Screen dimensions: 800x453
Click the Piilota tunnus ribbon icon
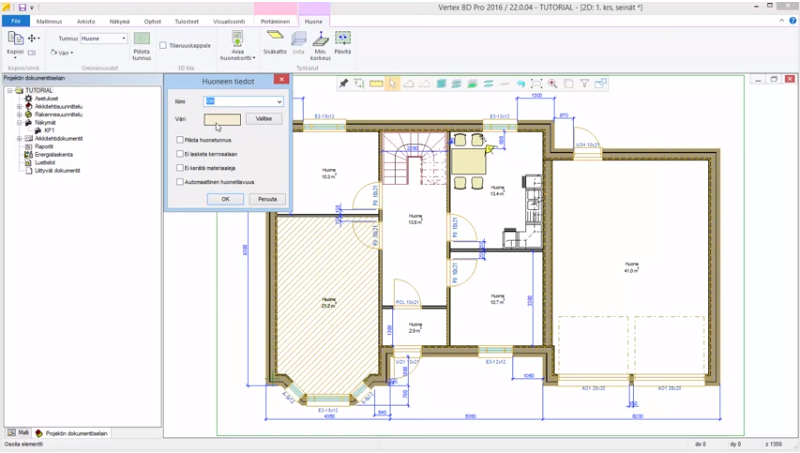coord(142,42)
